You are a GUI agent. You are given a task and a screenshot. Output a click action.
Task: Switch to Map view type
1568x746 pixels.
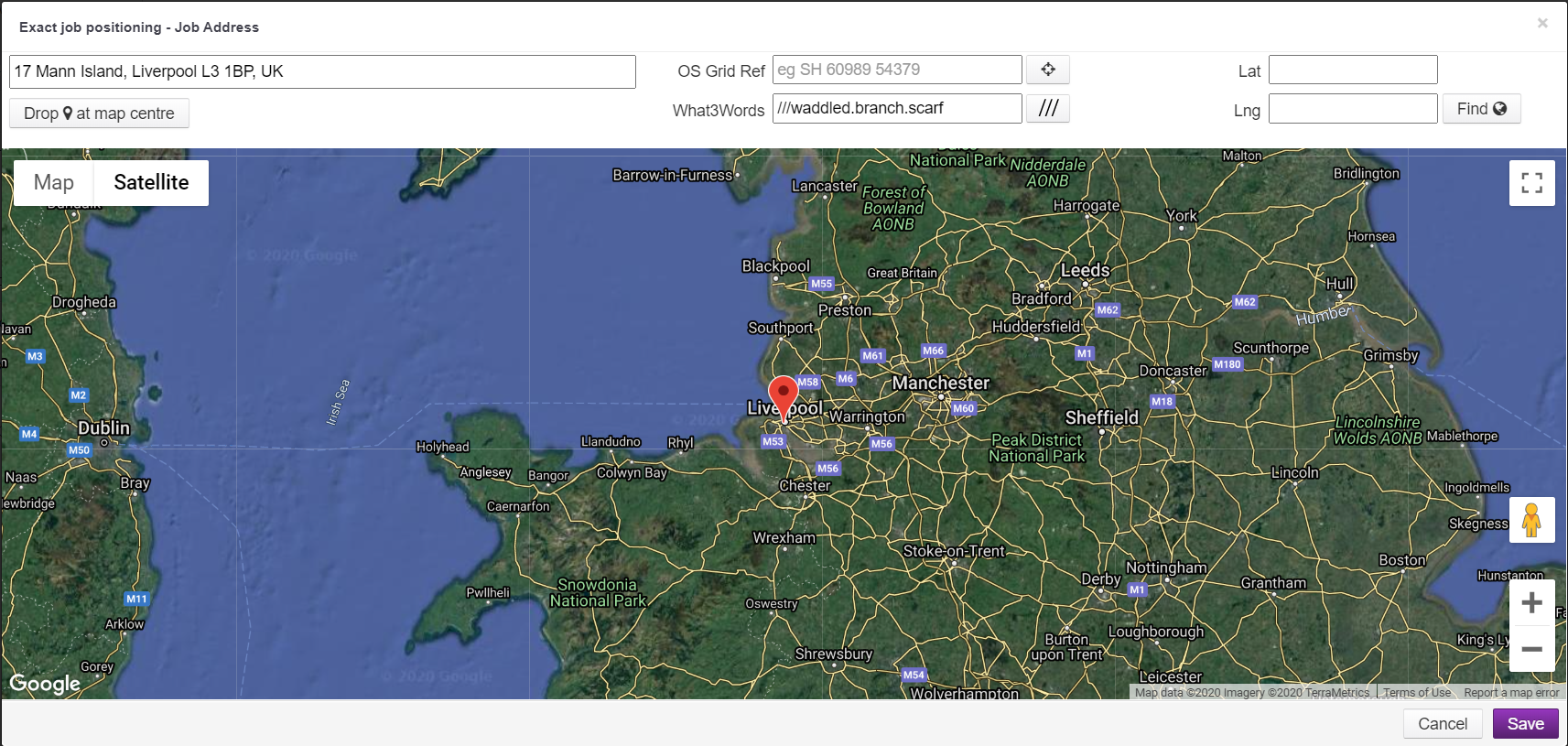[x=54, y=183]
